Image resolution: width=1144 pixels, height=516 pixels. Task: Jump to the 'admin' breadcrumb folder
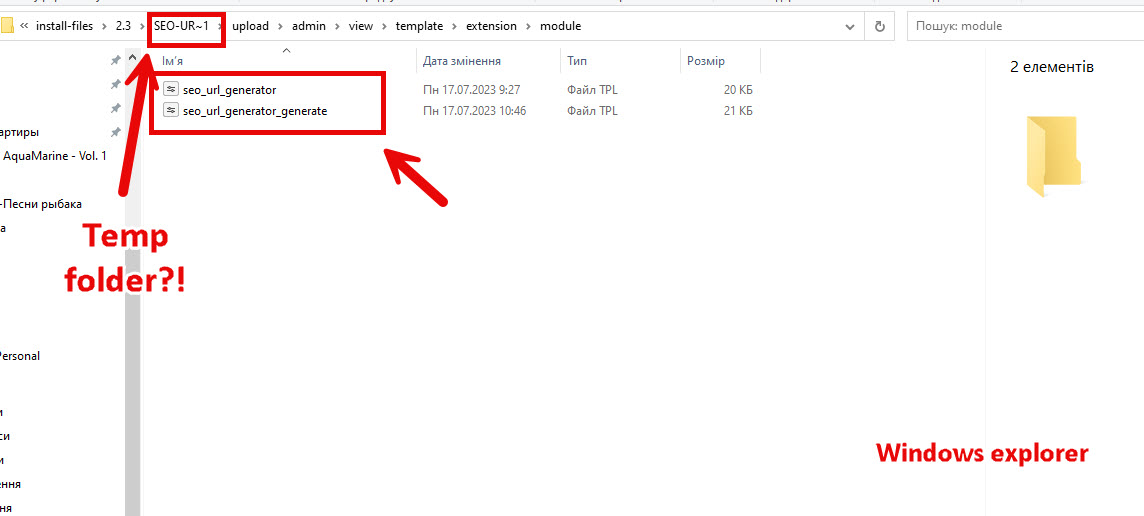click(x=309, y=26)
